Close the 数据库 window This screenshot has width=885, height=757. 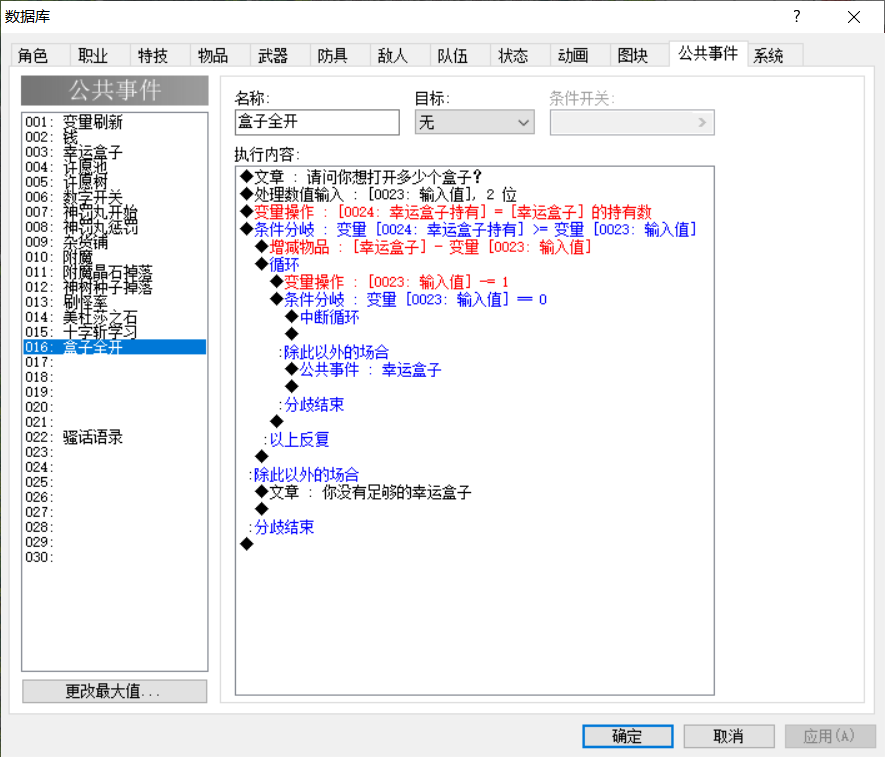tap(854, 17)
